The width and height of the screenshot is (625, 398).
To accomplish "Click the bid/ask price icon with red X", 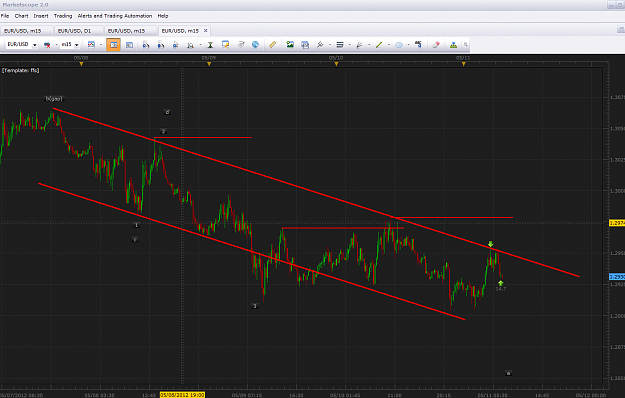I will pos(47,45).
